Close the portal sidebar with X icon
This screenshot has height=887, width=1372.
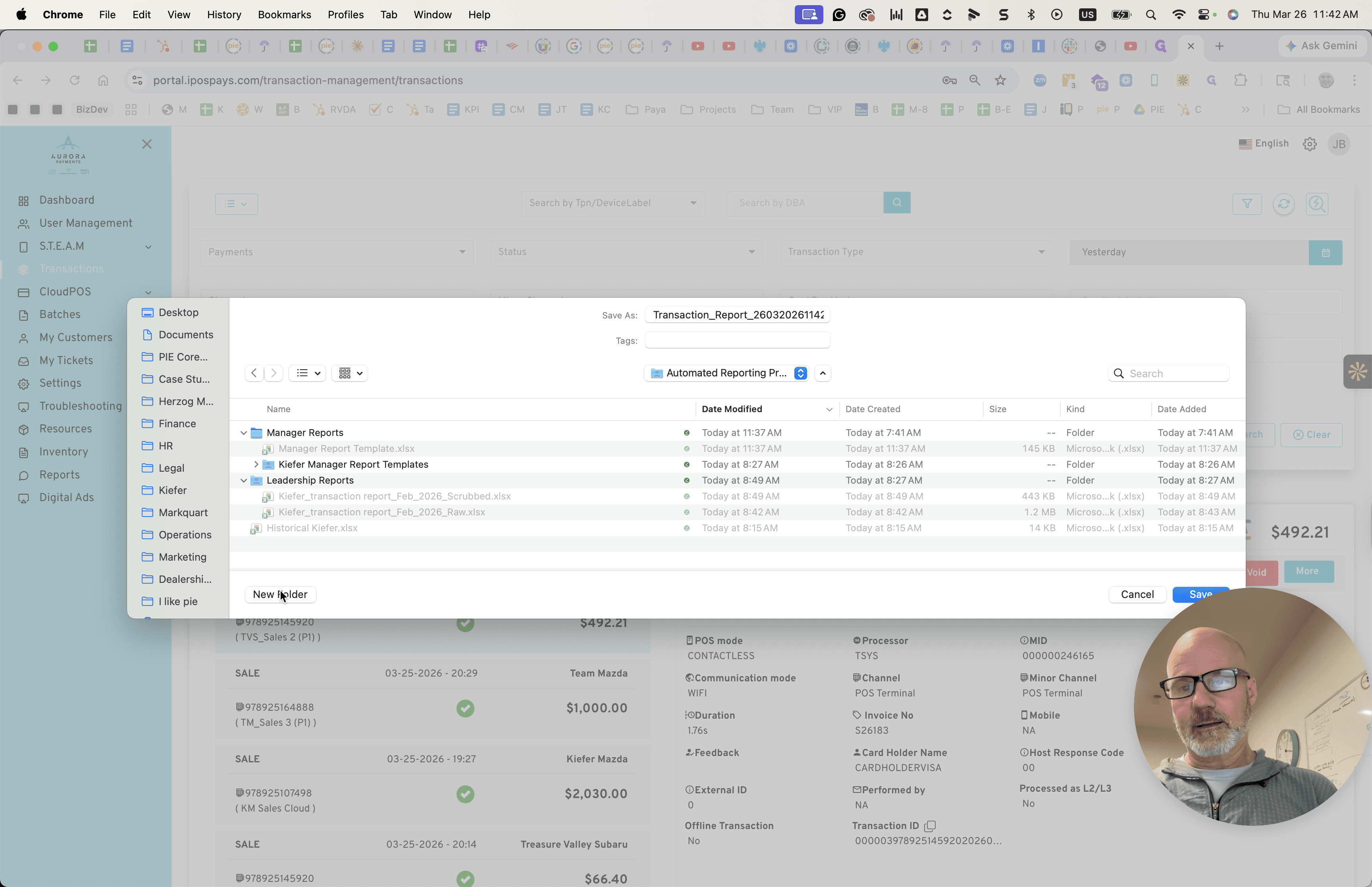tap(147, 144)
